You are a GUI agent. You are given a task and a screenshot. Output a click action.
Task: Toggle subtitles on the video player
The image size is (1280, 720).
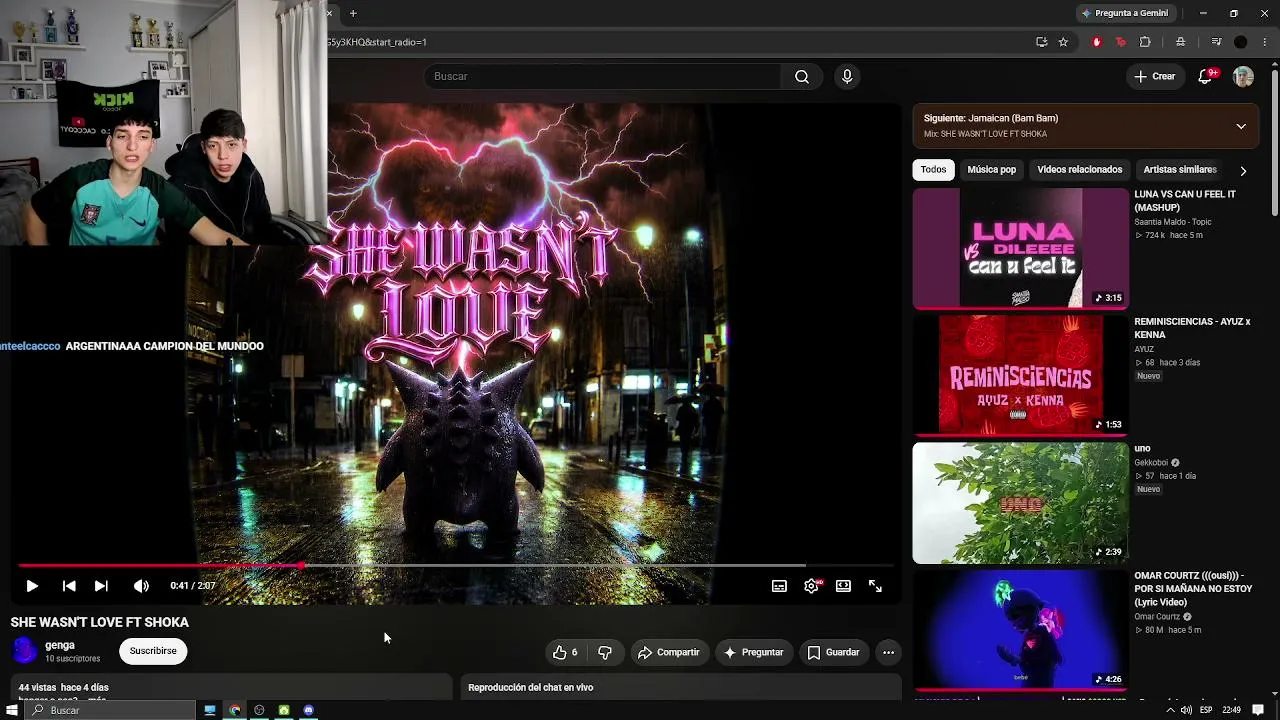coord(779,586)
